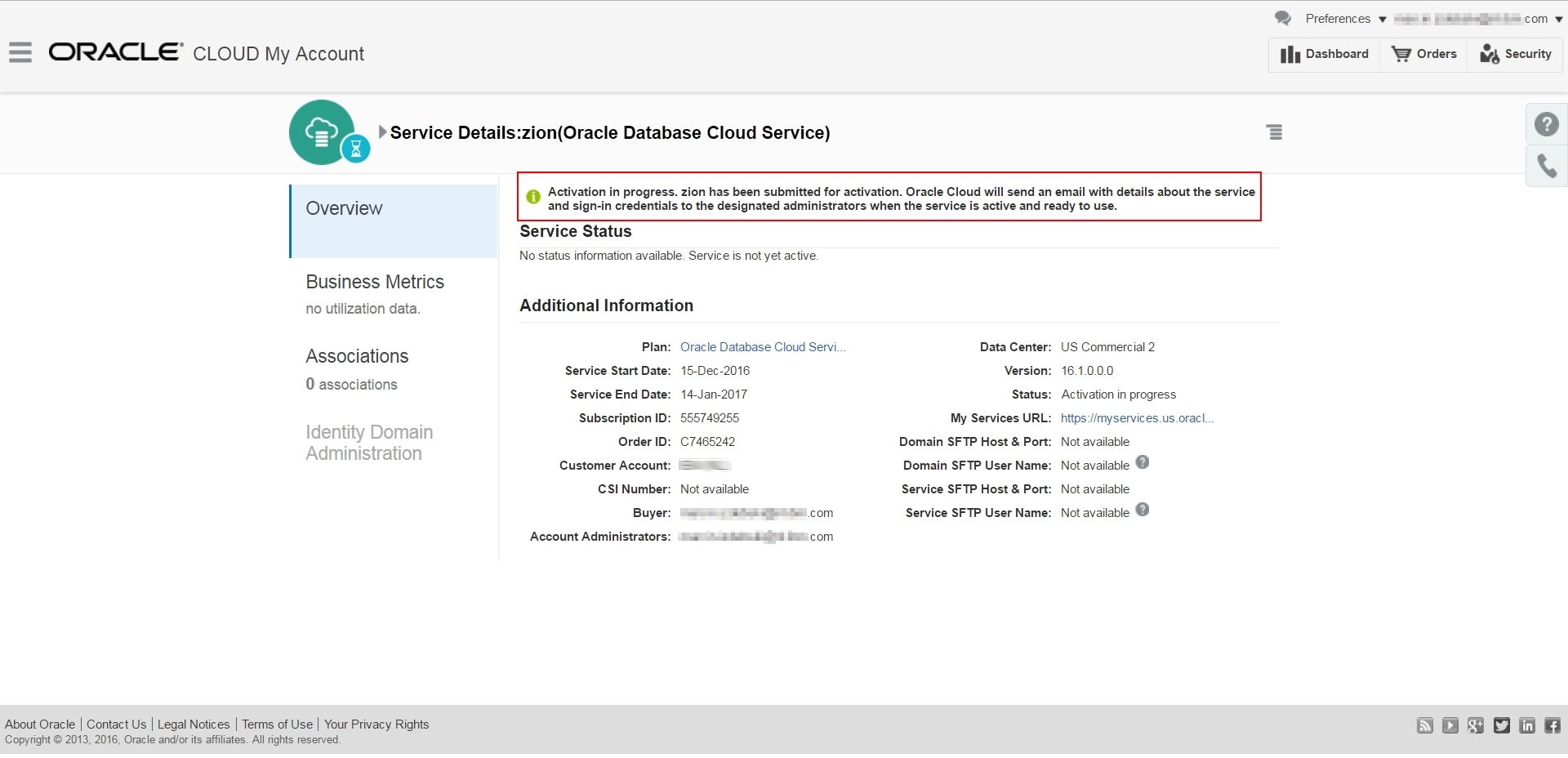Open the chat feedback icon

click(x=1283, y=18)
